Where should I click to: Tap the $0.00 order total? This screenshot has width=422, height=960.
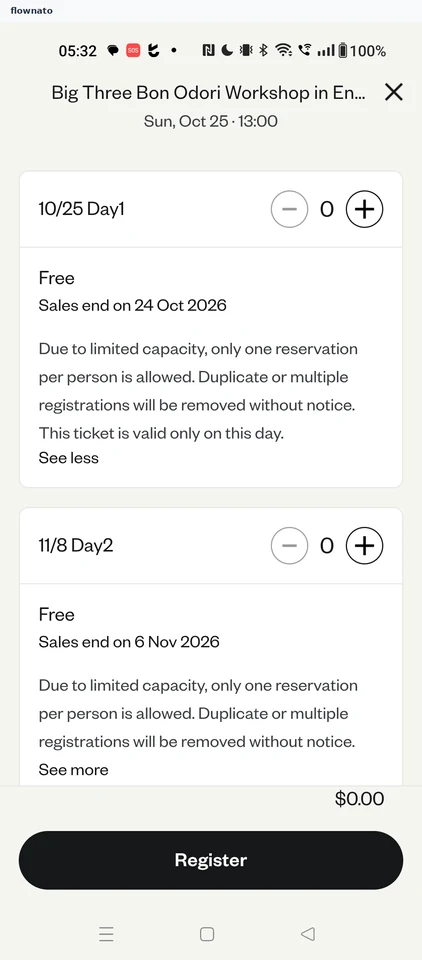pyautogui.click(x=360, y=799)
